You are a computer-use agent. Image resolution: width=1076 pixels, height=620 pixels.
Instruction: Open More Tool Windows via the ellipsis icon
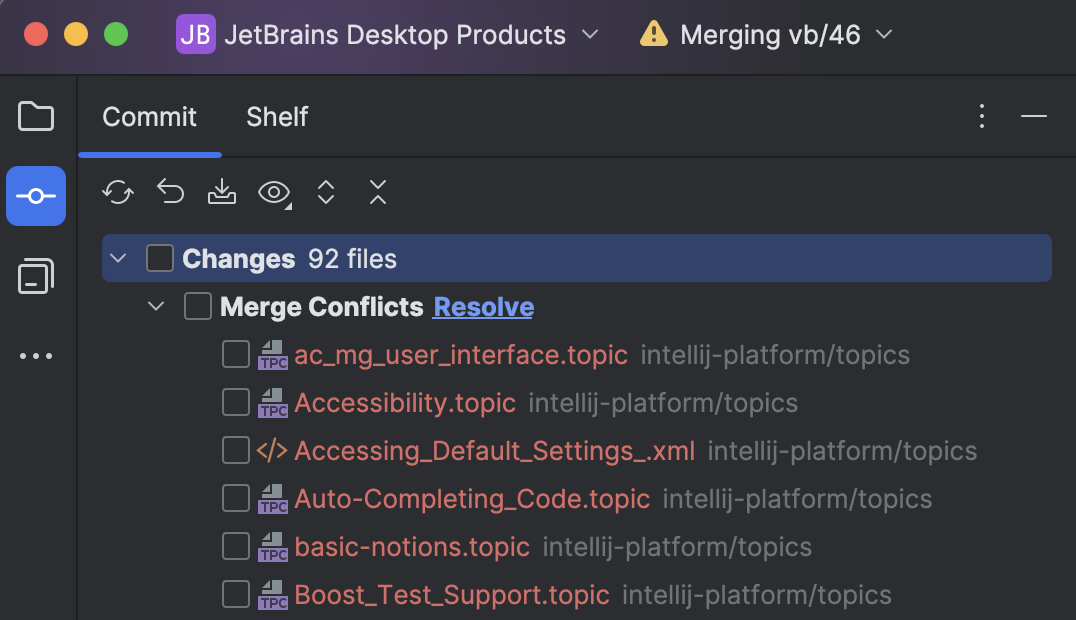36,356
